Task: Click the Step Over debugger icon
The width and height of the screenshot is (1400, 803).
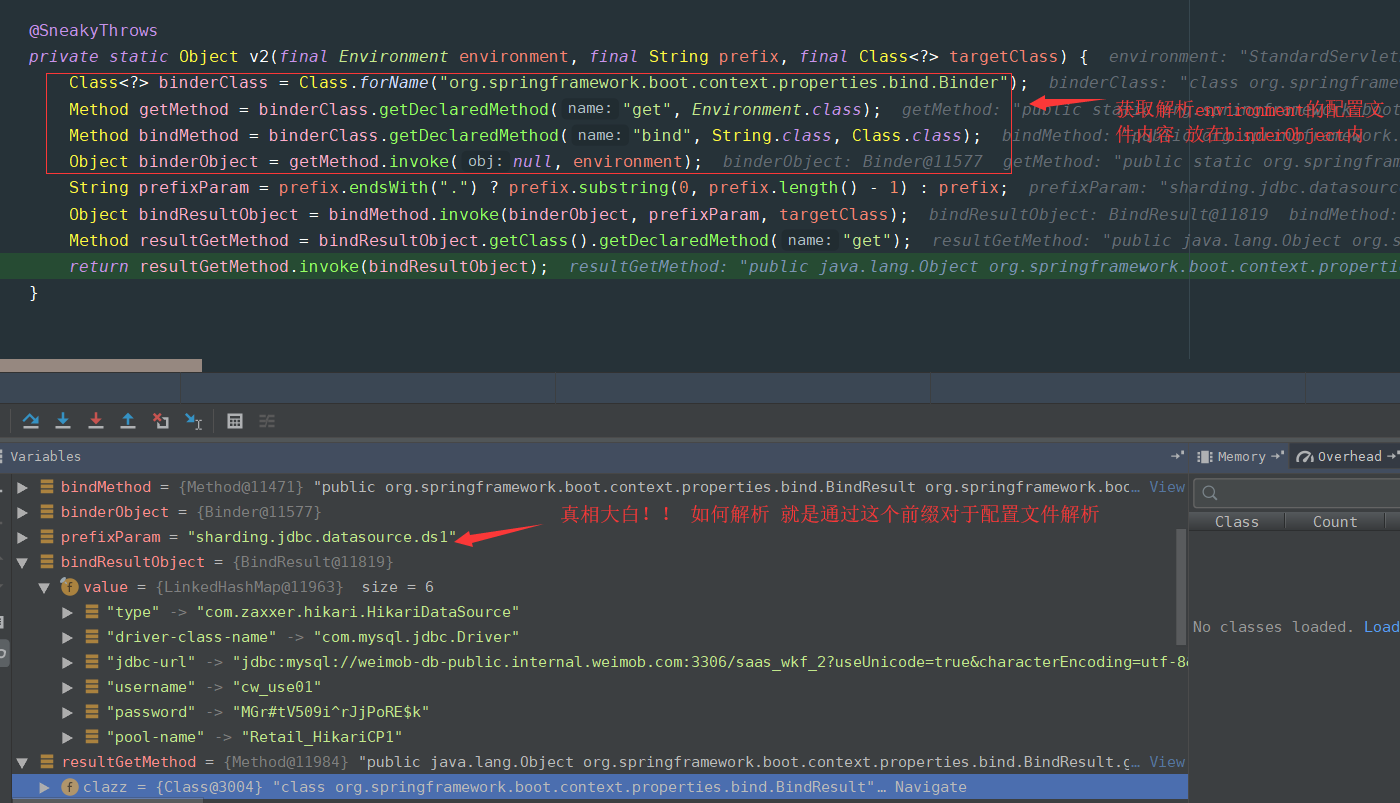Action: point(31,421)
